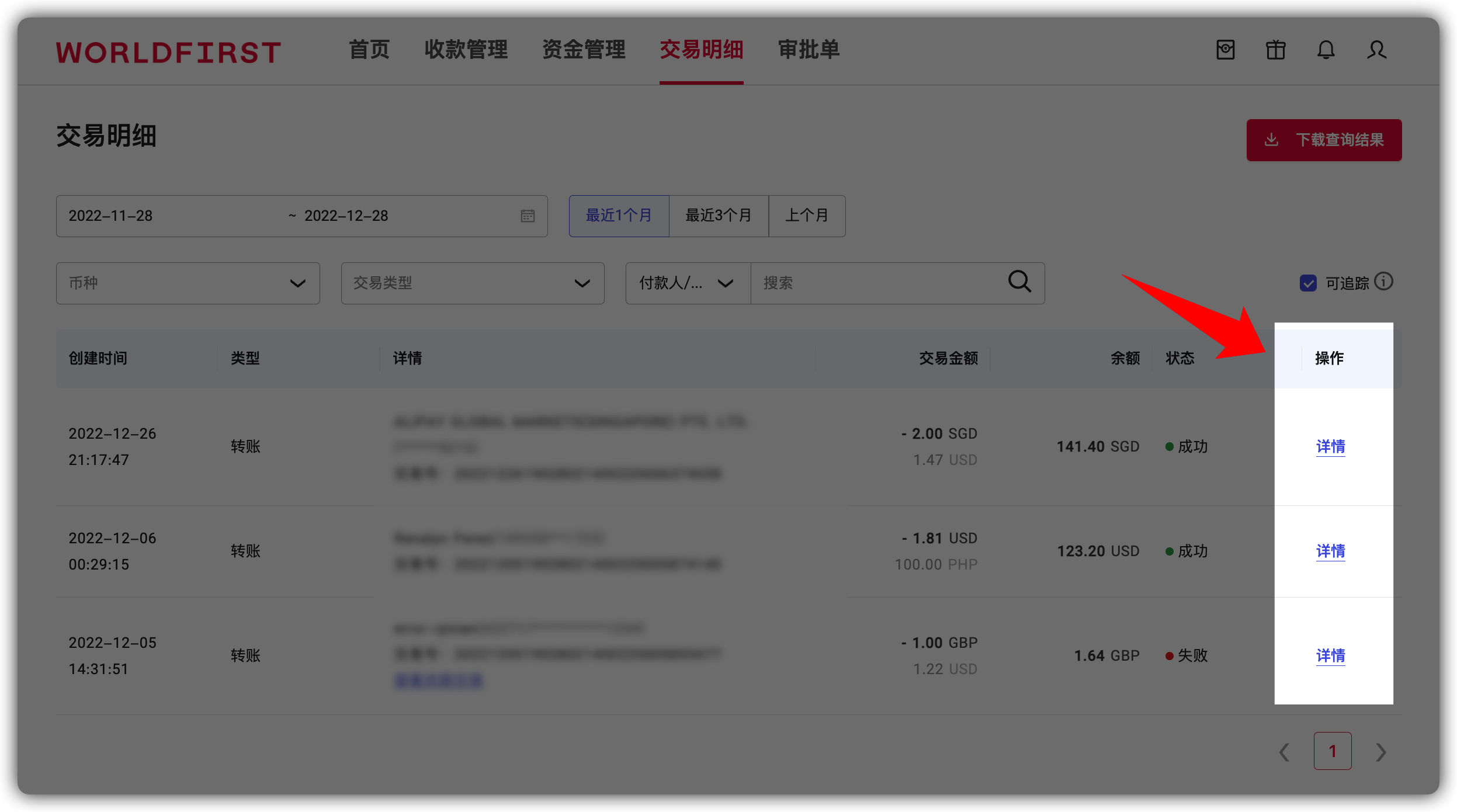Uncheck the 可追踪 checkbox
1457x812 pixels.
point(1307,283)
